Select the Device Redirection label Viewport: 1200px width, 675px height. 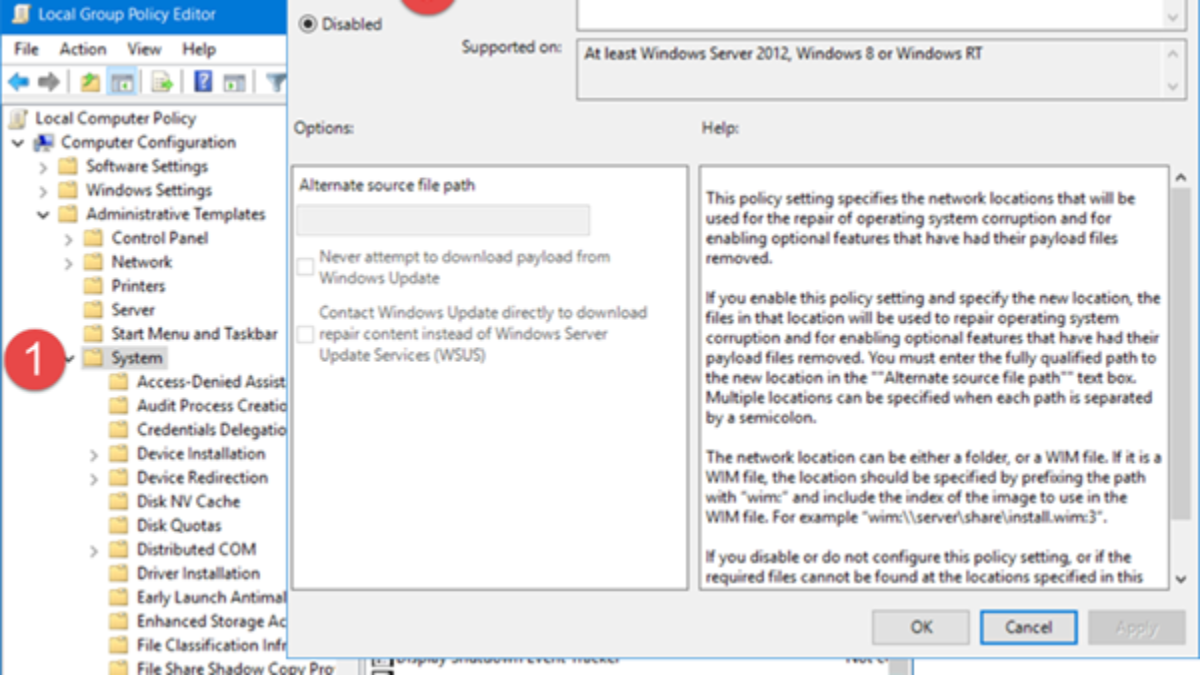(x=202, y=478)
